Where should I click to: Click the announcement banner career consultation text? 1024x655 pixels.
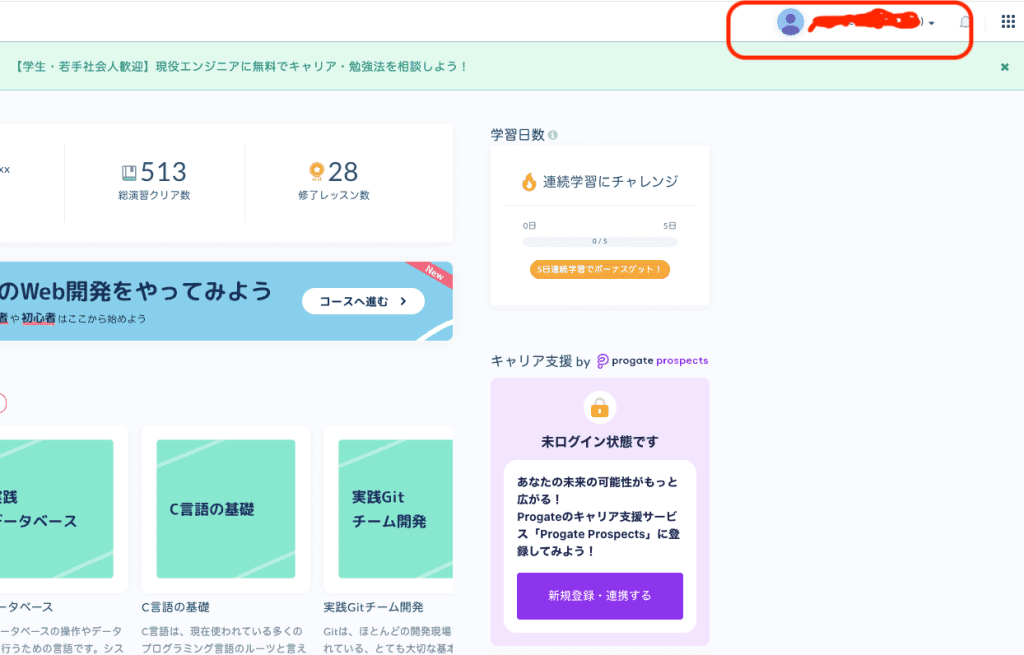point(242,67)
